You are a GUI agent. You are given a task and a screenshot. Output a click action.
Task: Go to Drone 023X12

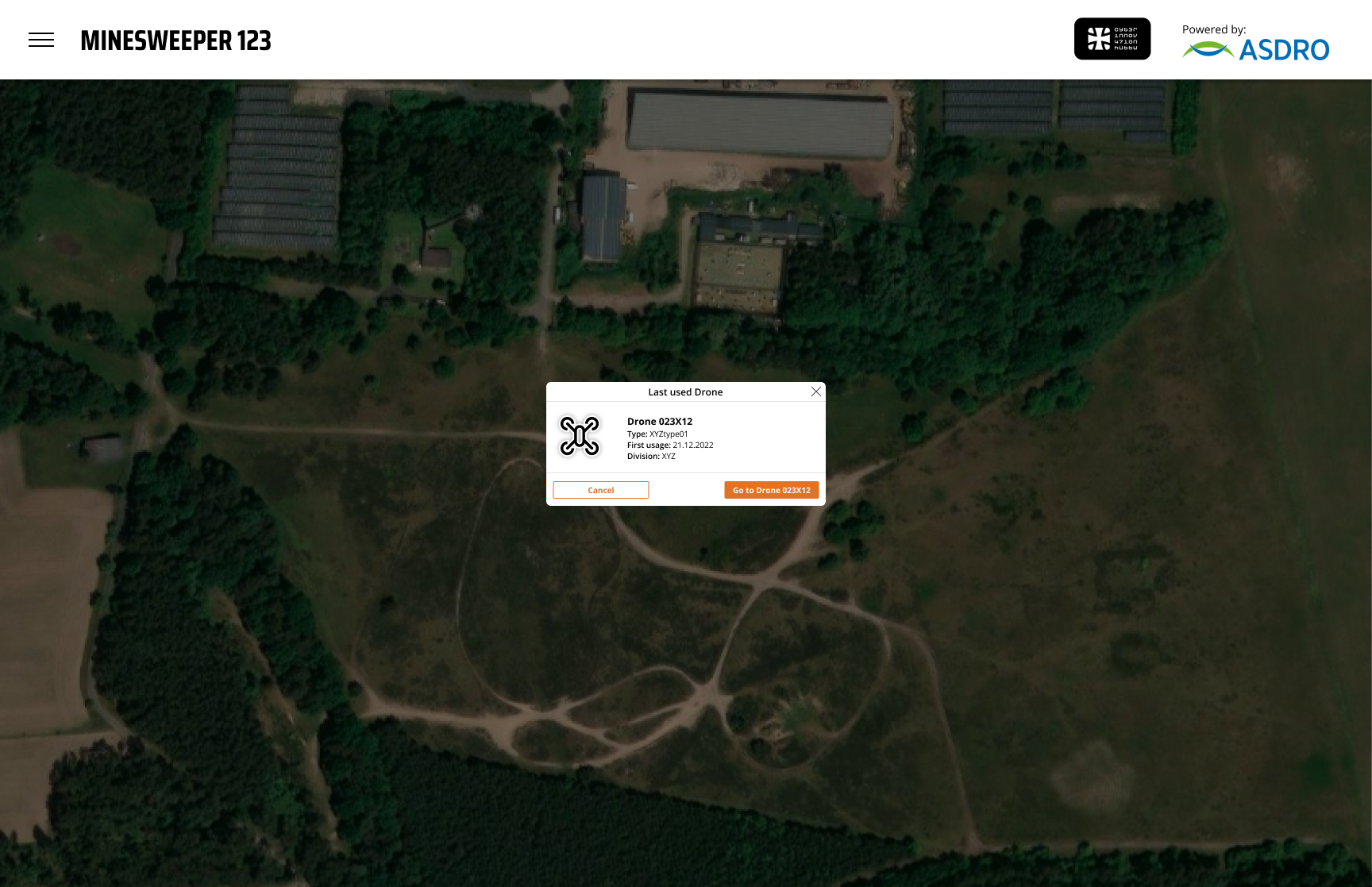point(772,490)
